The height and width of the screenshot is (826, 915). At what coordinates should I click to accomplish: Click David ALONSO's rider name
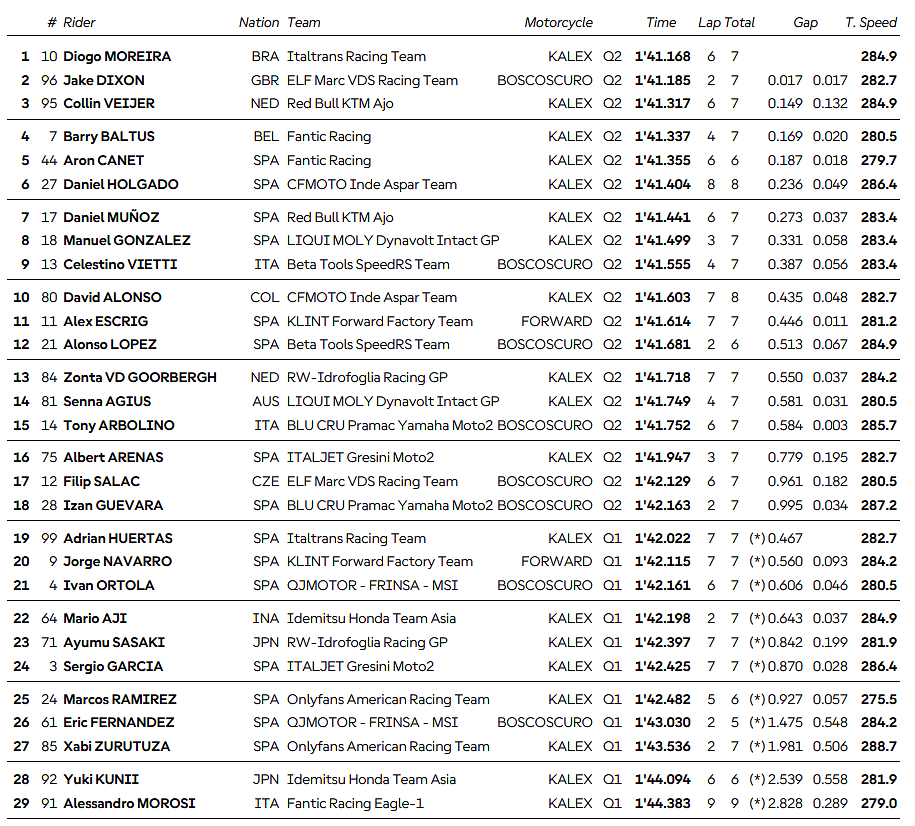(x=112, y=297)
